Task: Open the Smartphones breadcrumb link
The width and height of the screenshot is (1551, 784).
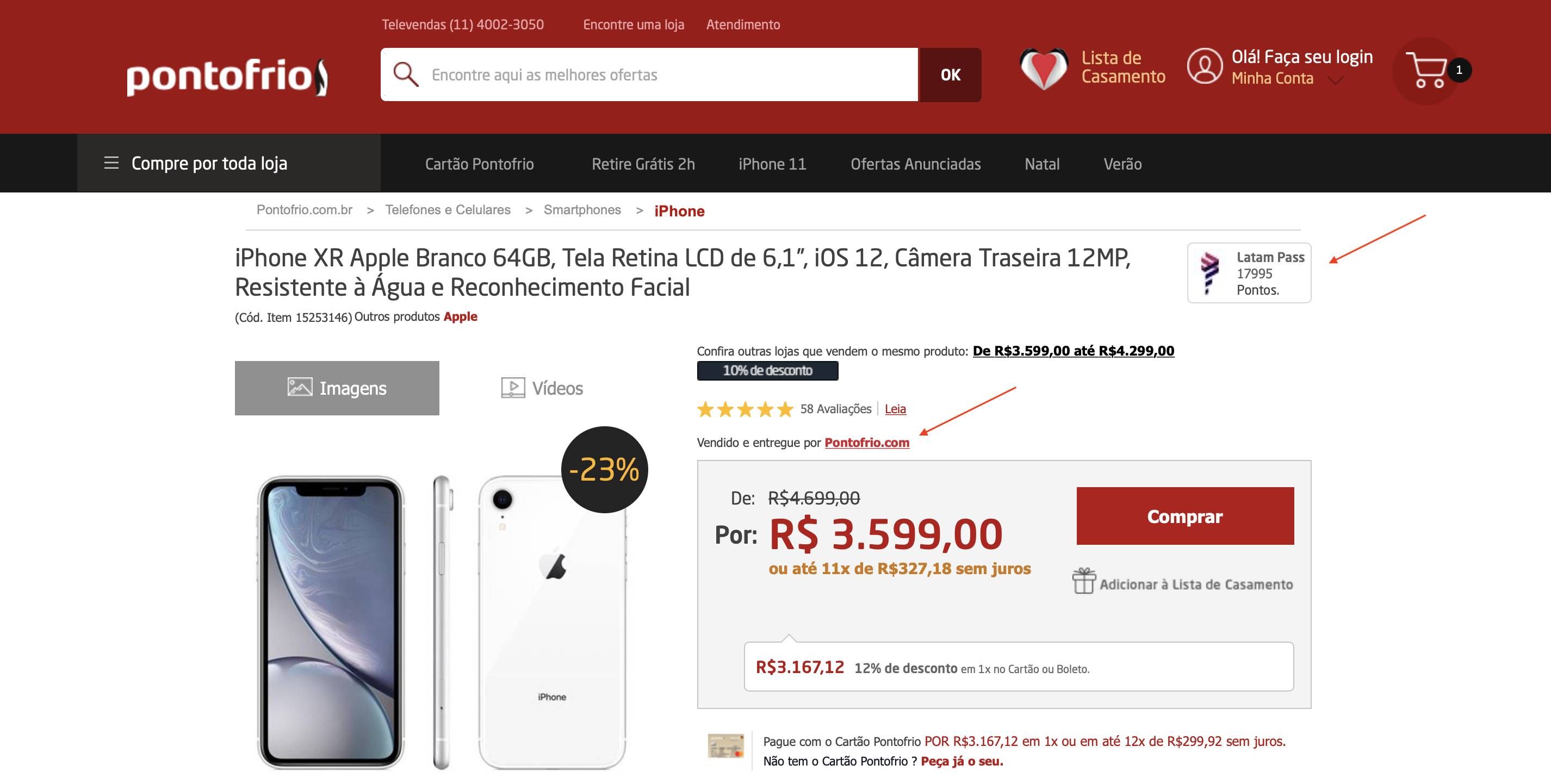Action: tap(582, 209)
